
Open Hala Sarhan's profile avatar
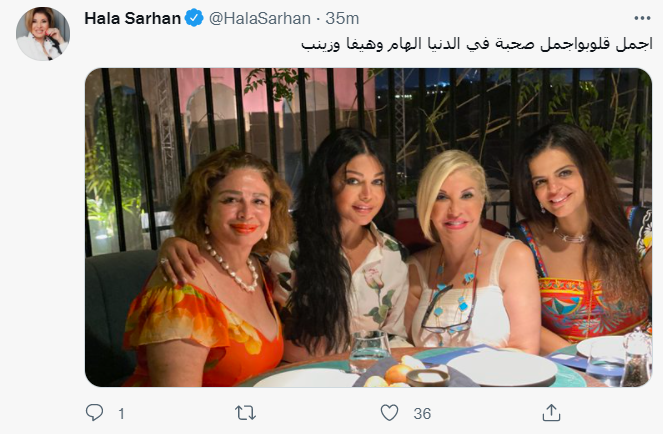click(x=43, y=34)
